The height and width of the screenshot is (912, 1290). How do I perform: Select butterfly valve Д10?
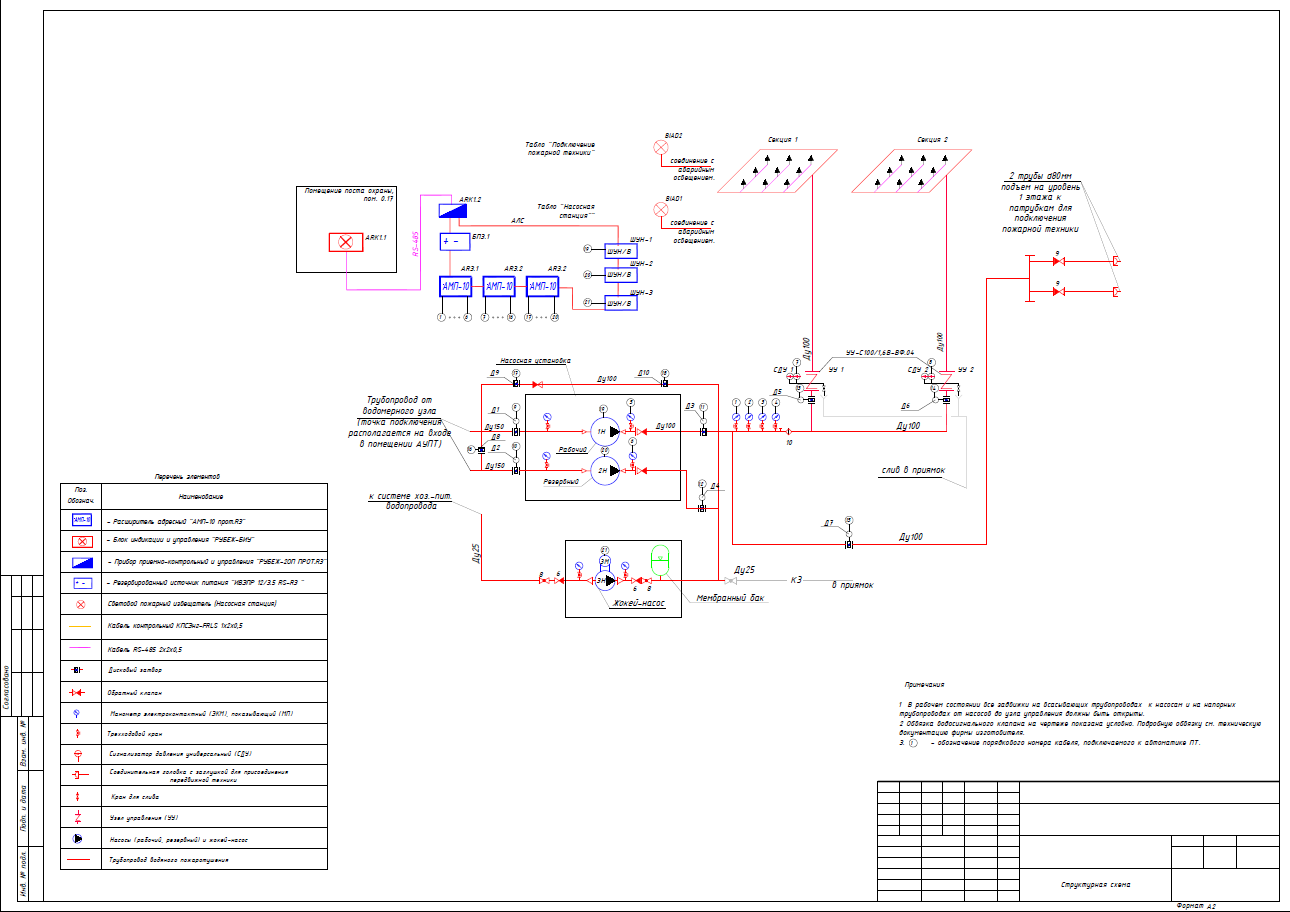point(664,384)
